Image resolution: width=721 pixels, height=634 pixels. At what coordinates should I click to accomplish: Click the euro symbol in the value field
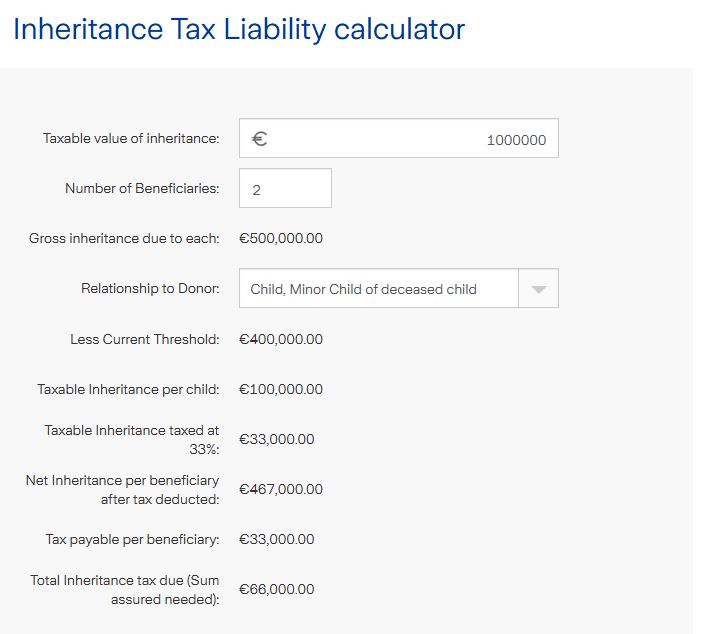[259, 139]
